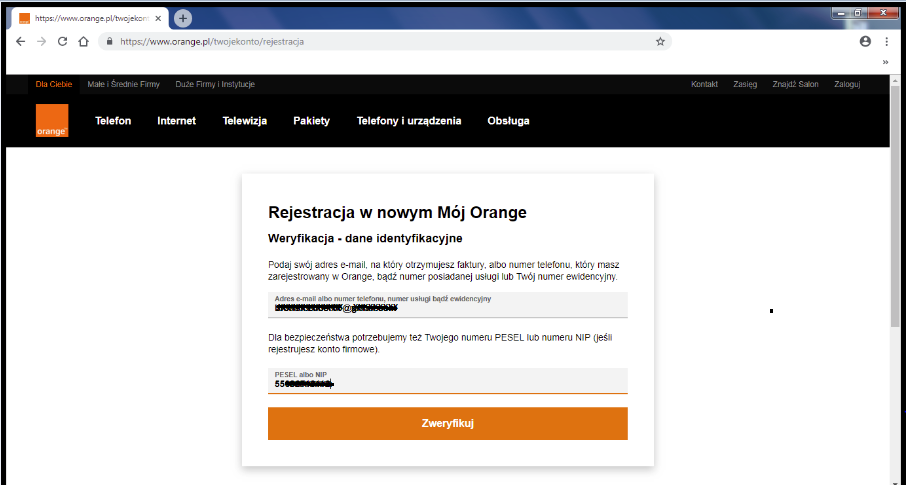Click the page vertical scrollbar
Screen dimensions: 906x485
pos(896,208)
